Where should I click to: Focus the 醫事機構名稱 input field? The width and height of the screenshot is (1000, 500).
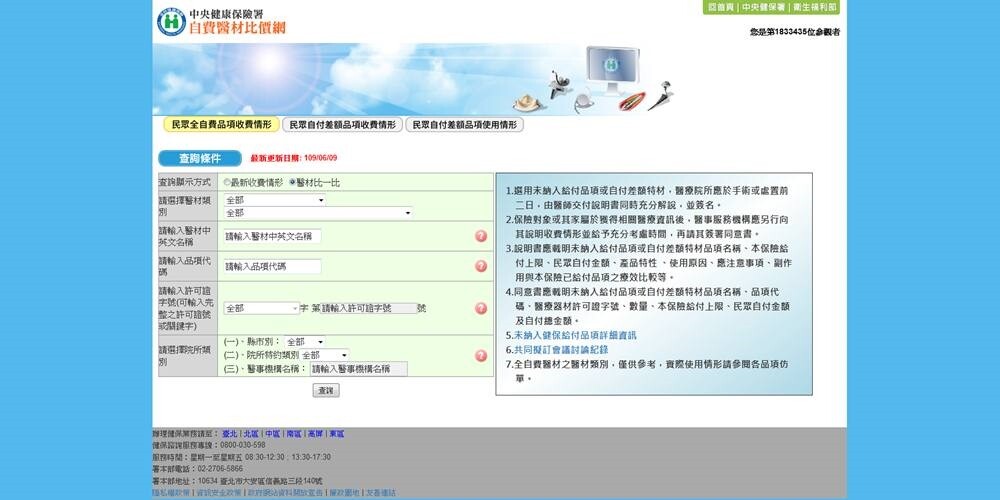tap(358, 369)
